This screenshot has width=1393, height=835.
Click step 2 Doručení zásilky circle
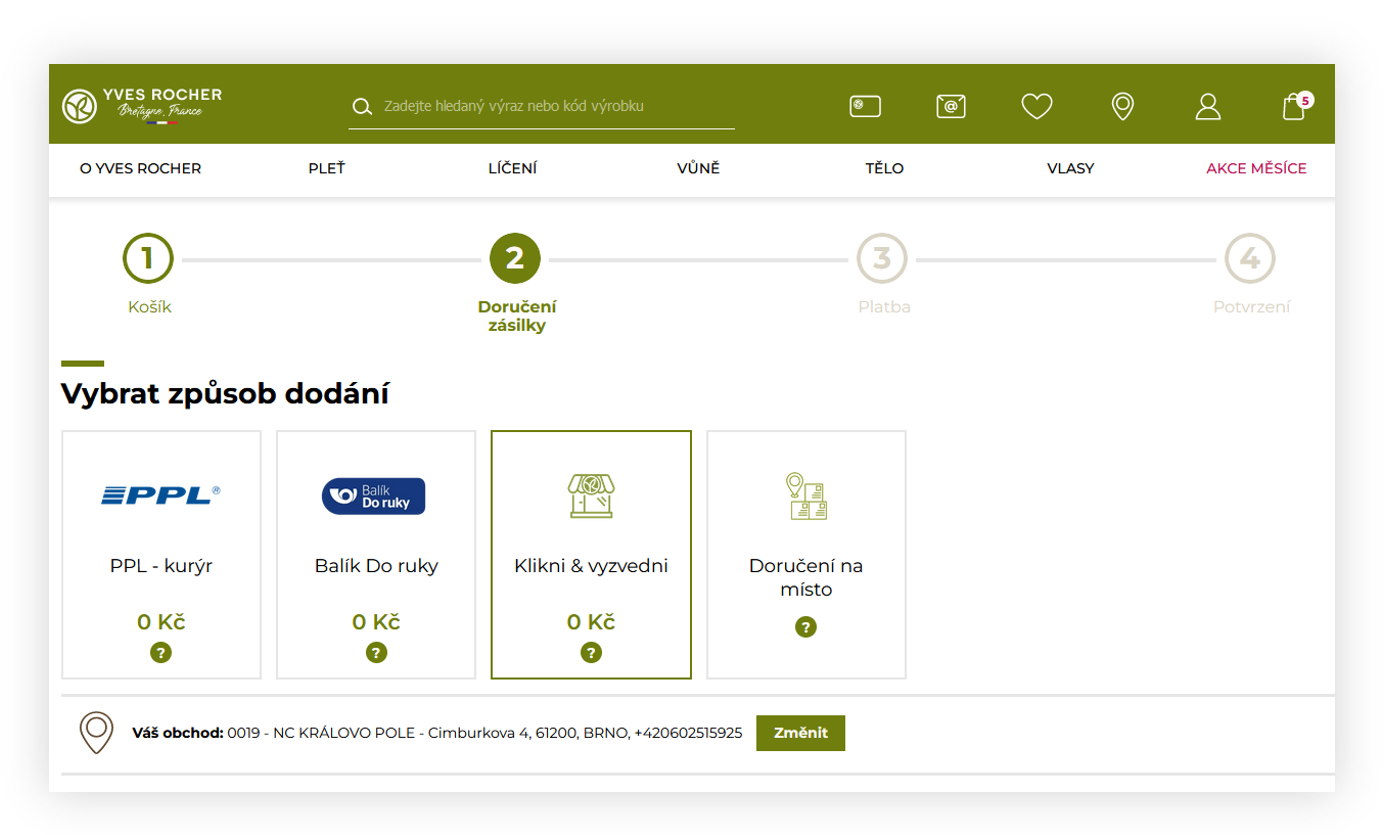[515, 258]
